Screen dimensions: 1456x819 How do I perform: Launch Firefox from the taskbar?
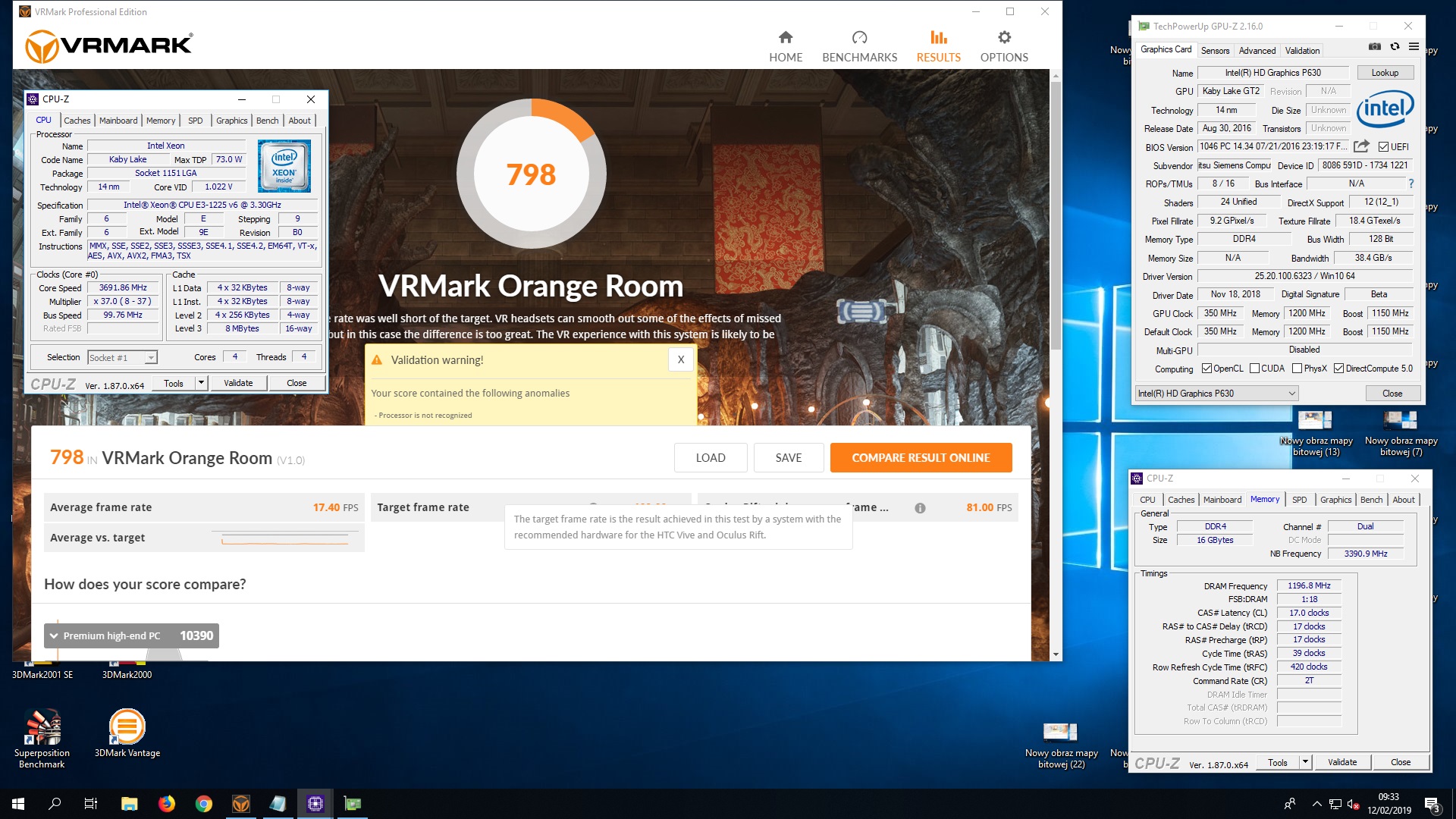[166, 804]
